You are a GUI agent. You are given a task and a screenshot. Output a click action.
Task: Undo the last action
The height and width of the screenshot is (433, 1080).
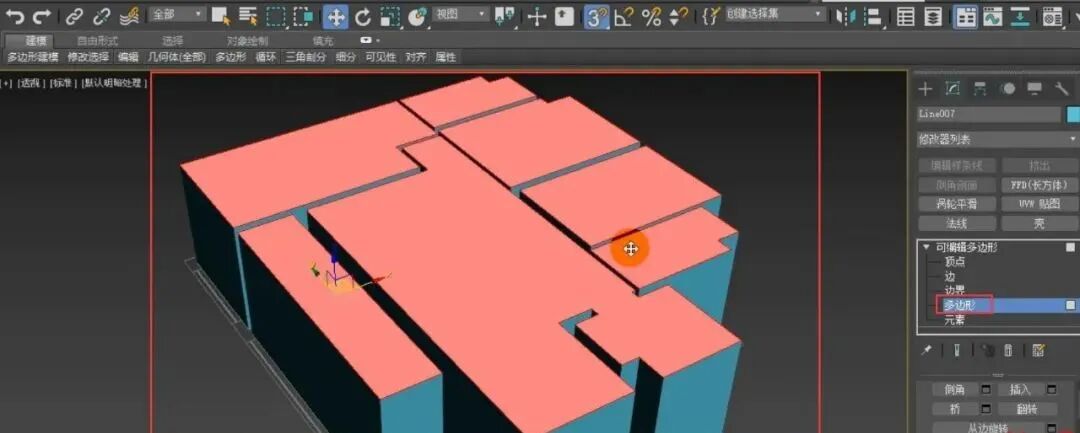pyautogui.click(x=14, y=16)
